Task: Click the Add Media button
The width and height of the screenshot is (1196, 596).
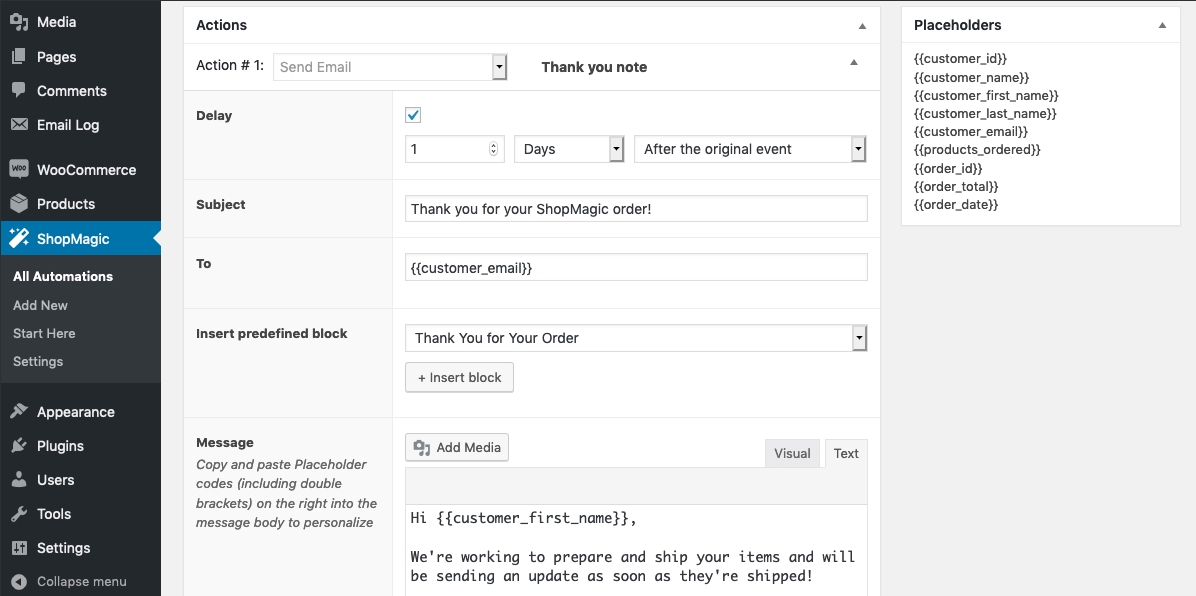Action: pyautogui.click(x=457, y=447)
